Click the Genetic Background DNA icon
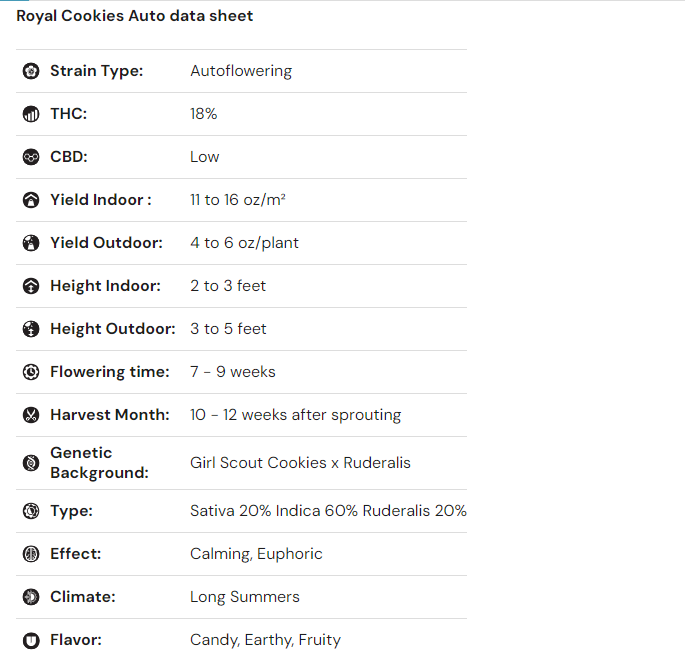This screenshot has height=665, width=685. click(31, 463)
